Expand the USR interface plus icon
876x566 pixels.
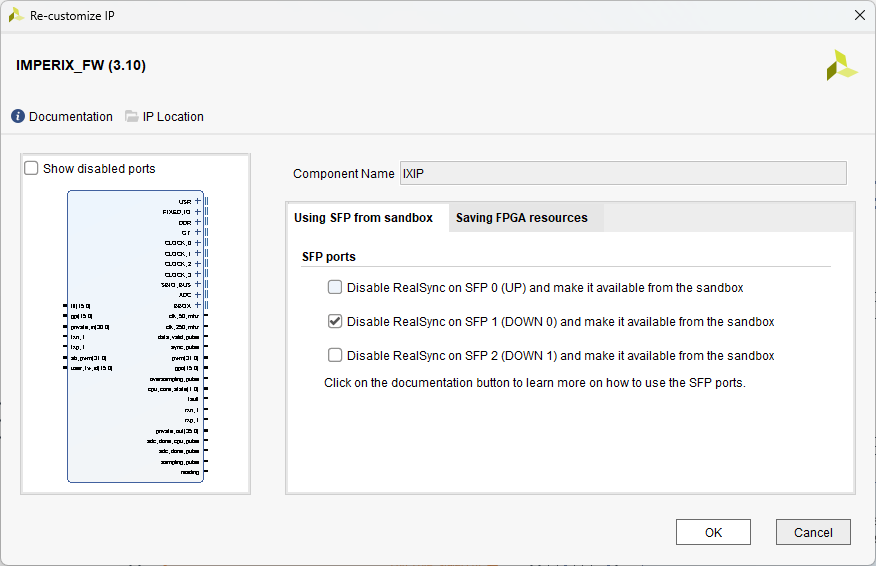[198, 201]
